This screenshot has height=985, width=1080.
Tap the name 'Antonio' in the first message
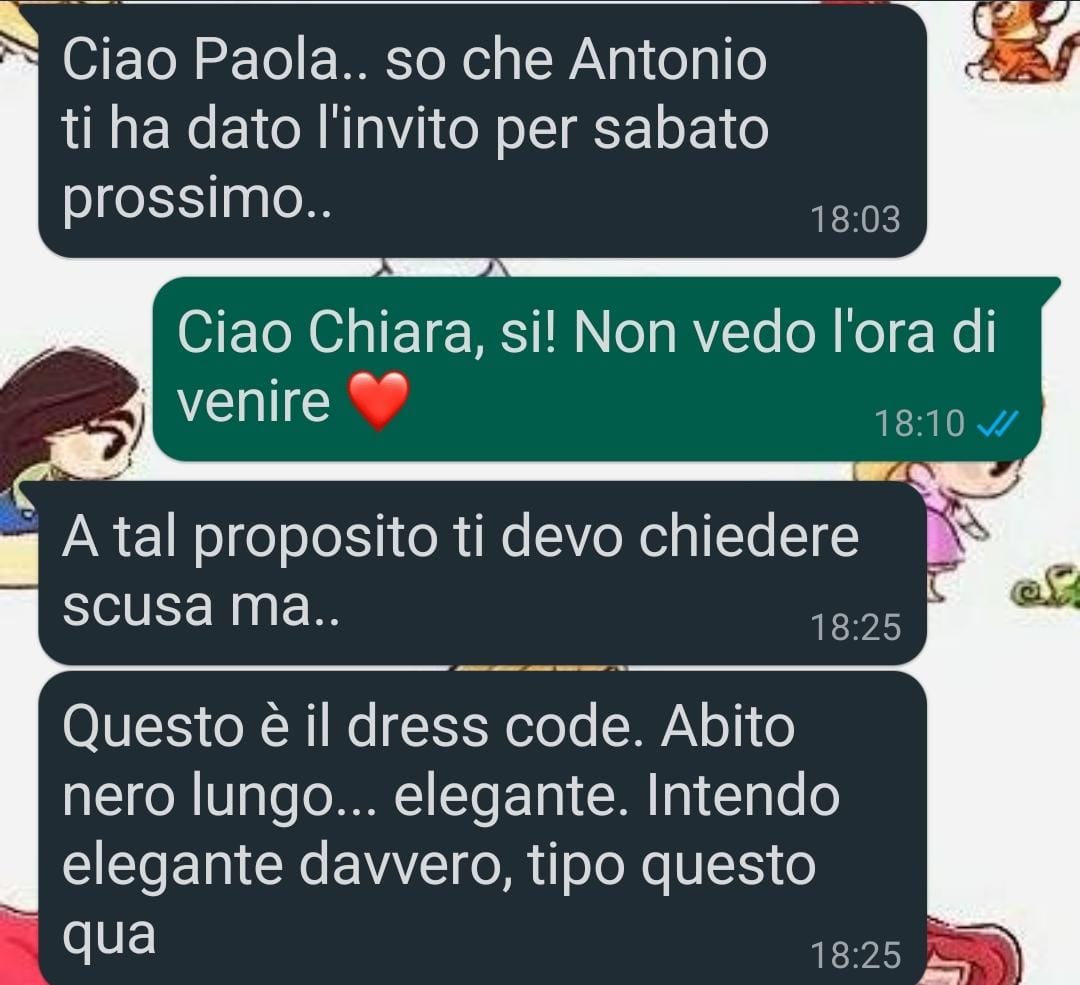click(668, 60)
